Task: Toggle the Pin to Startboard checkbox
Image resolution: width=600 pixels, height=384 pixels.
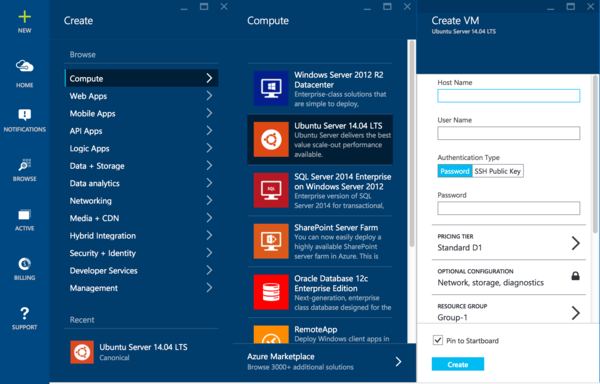Action: [438, 340]
